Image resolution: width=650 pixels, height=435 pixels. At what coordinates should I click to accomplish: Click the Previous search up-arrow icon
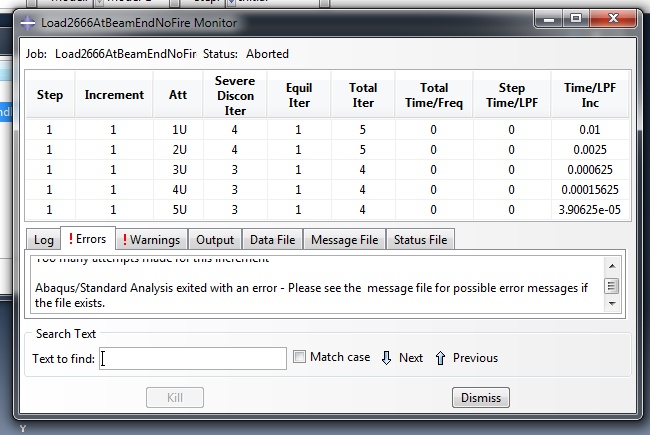point(440,358)
